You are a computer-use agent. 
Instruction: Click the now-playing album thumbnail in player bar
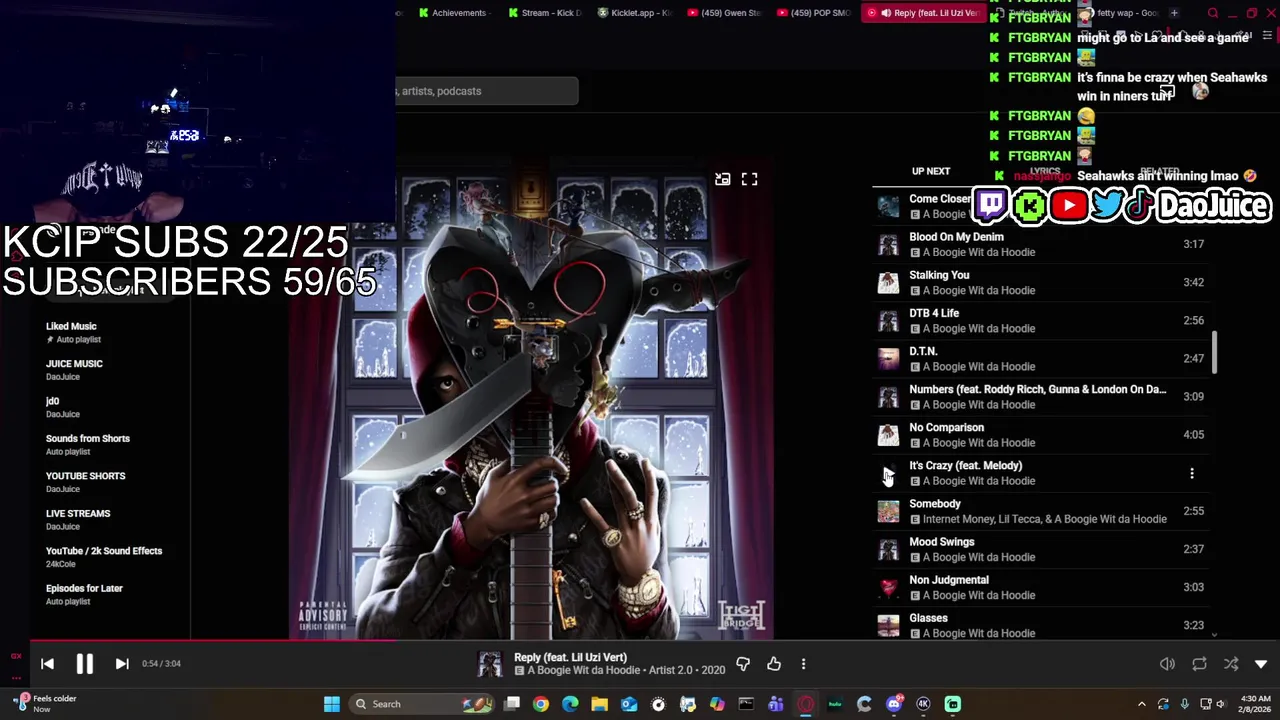490,664
